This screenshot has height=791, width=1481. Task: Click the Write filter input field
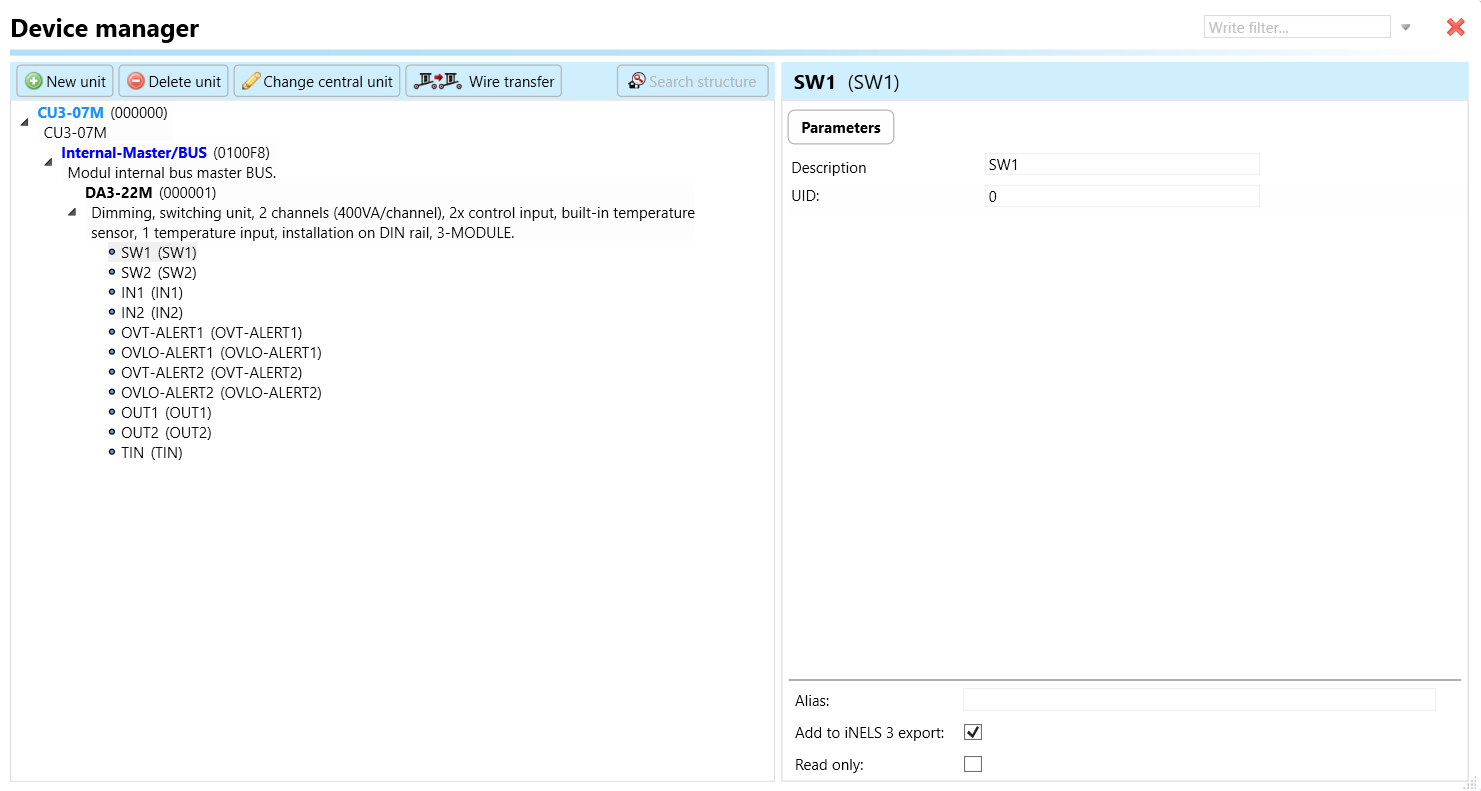click(x=1296, y=27)
